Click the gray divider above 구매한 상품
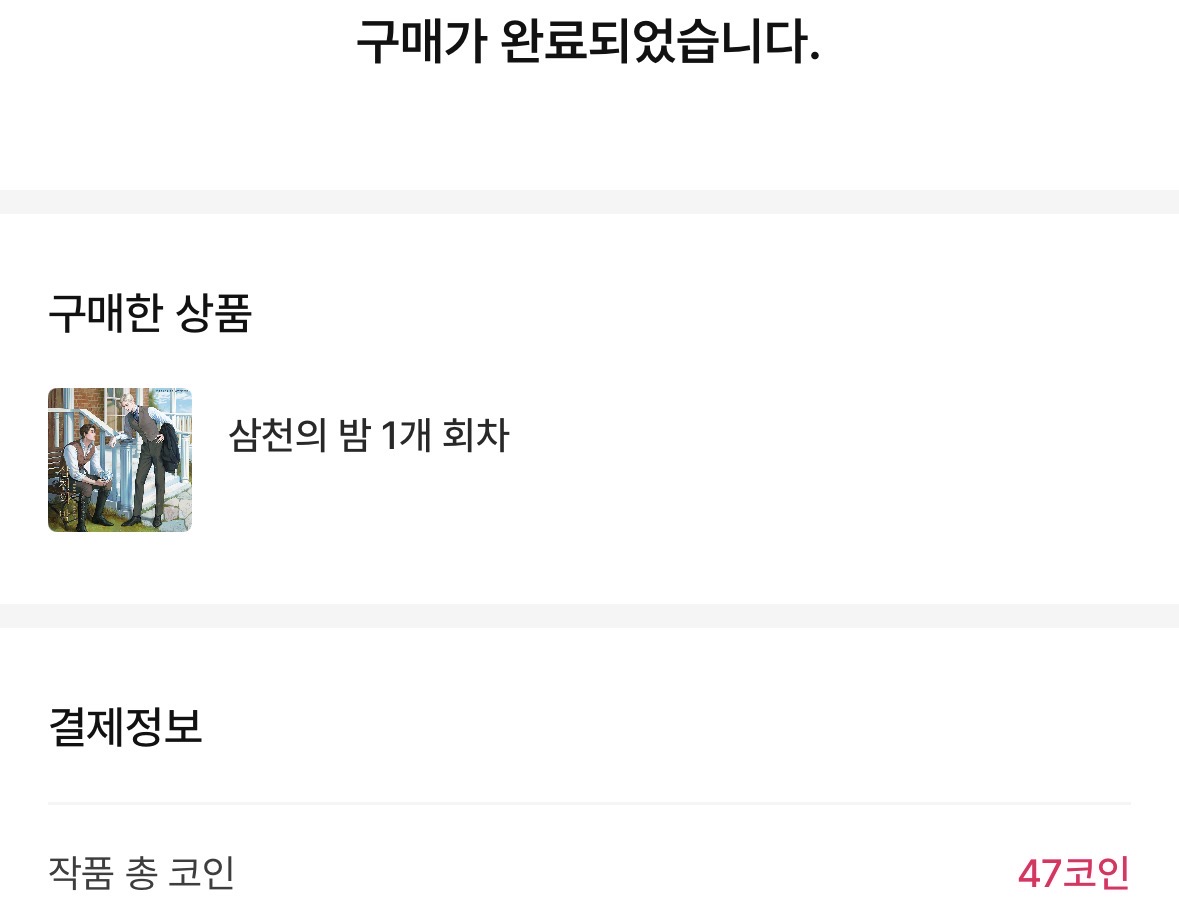 tap(589, 201)
